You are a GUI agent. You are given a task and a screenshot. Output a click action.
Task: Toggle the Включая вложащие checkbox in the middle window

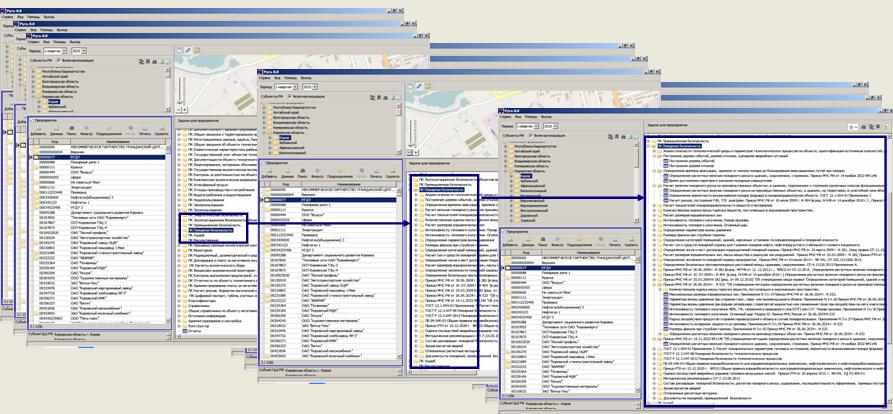pos(292,97)
